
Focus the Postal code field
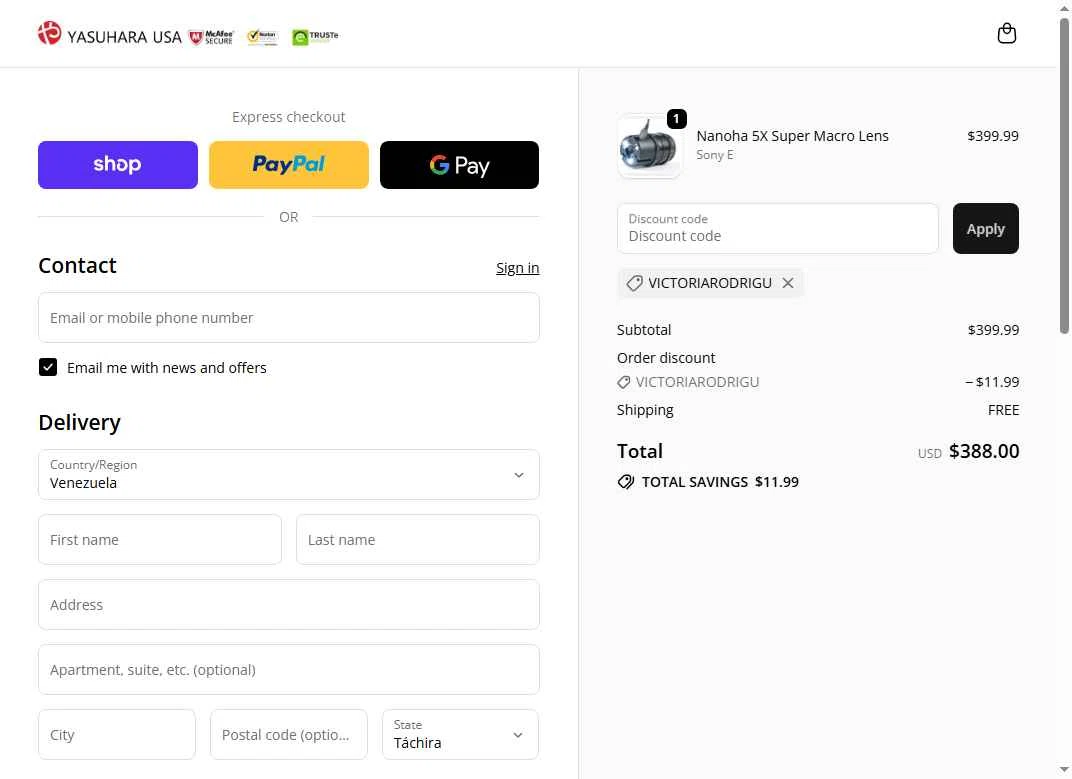click(x=289, y=735)
